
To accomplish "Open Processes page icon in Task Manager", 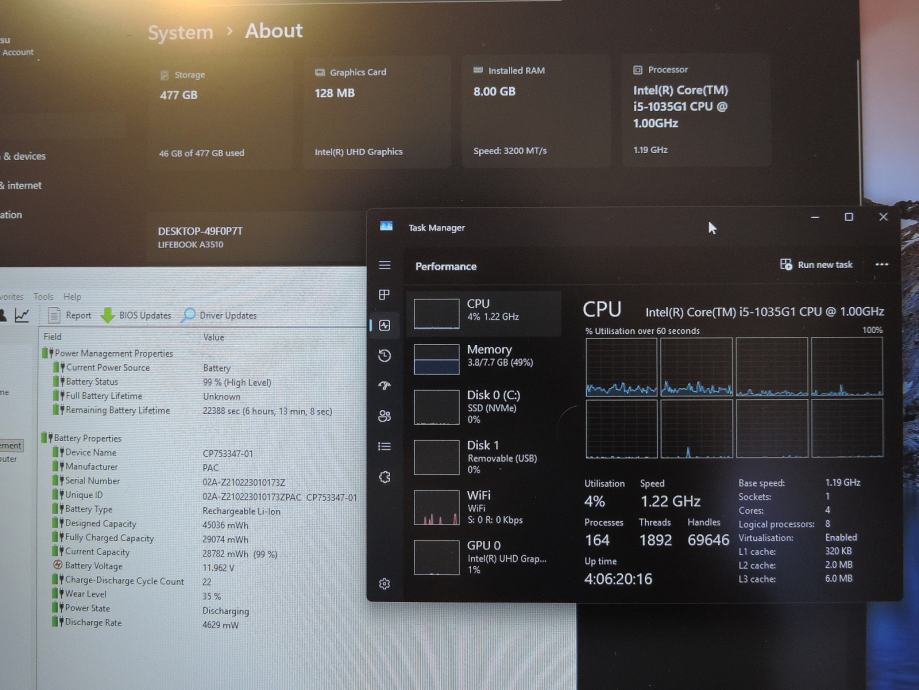I will (x=384, y=295).
